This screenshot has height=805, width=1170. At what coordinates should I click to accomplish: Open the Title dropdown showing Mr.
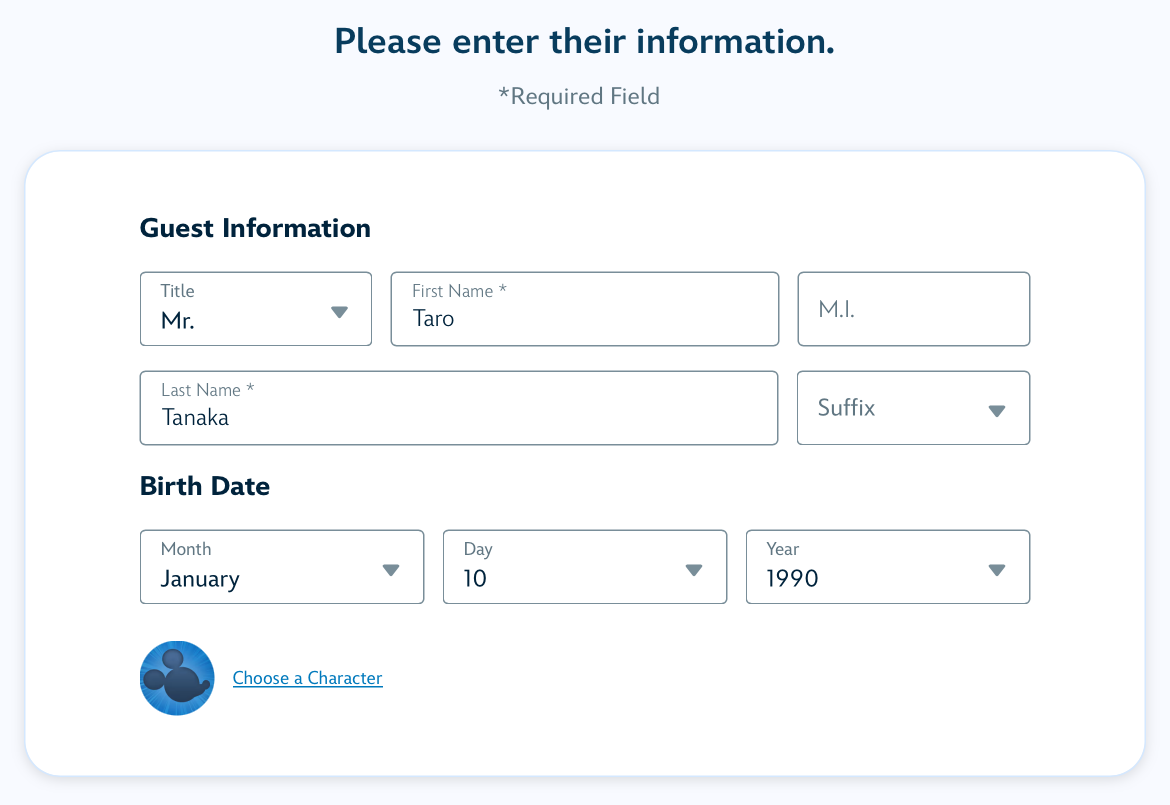coord(256,309)
